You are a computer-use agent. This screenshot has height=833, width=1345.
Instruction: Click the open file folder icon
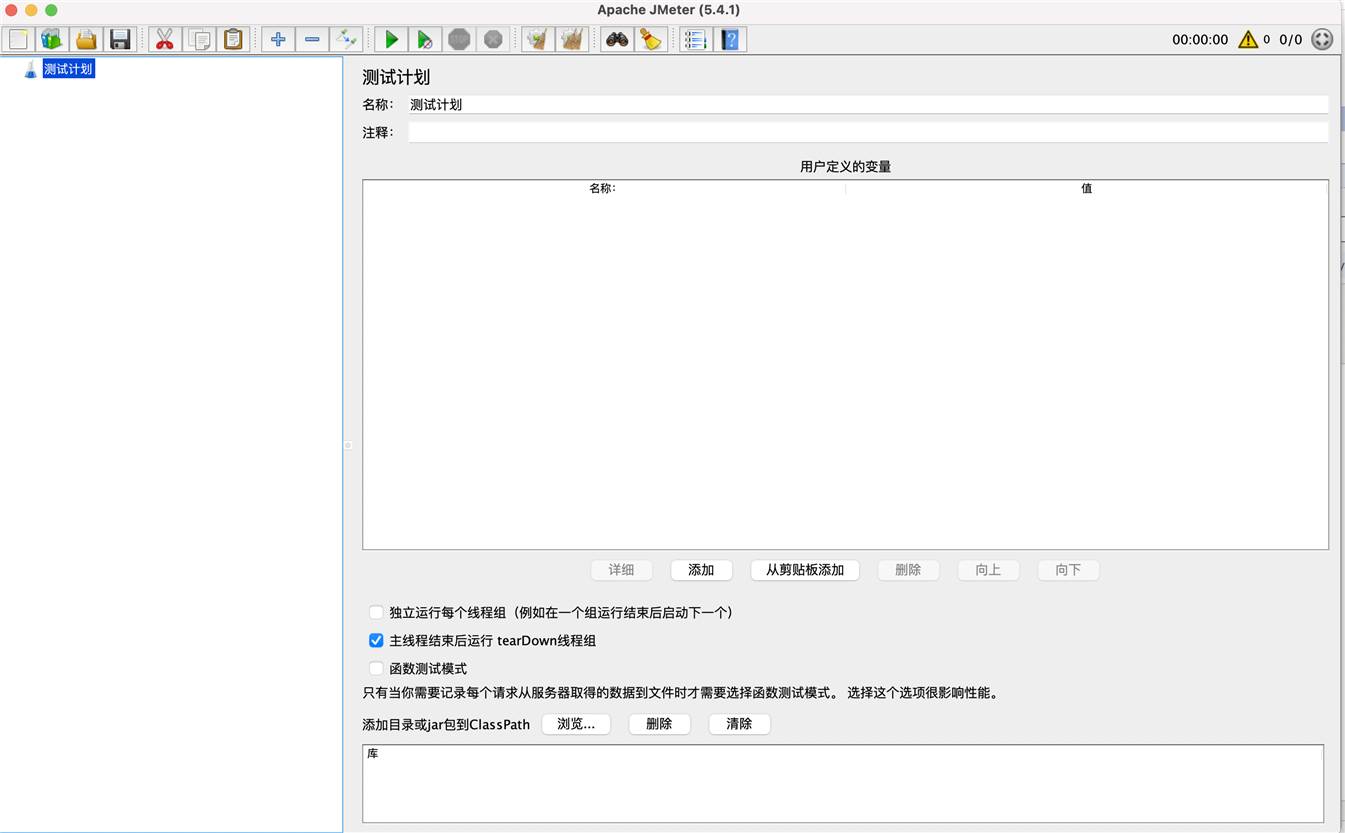tap(86, 39)
